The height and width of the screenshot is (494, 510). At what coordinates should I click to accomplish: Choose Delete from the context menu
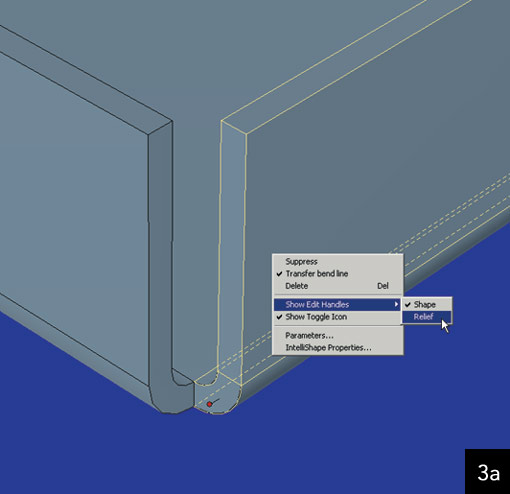click(338, 286)
